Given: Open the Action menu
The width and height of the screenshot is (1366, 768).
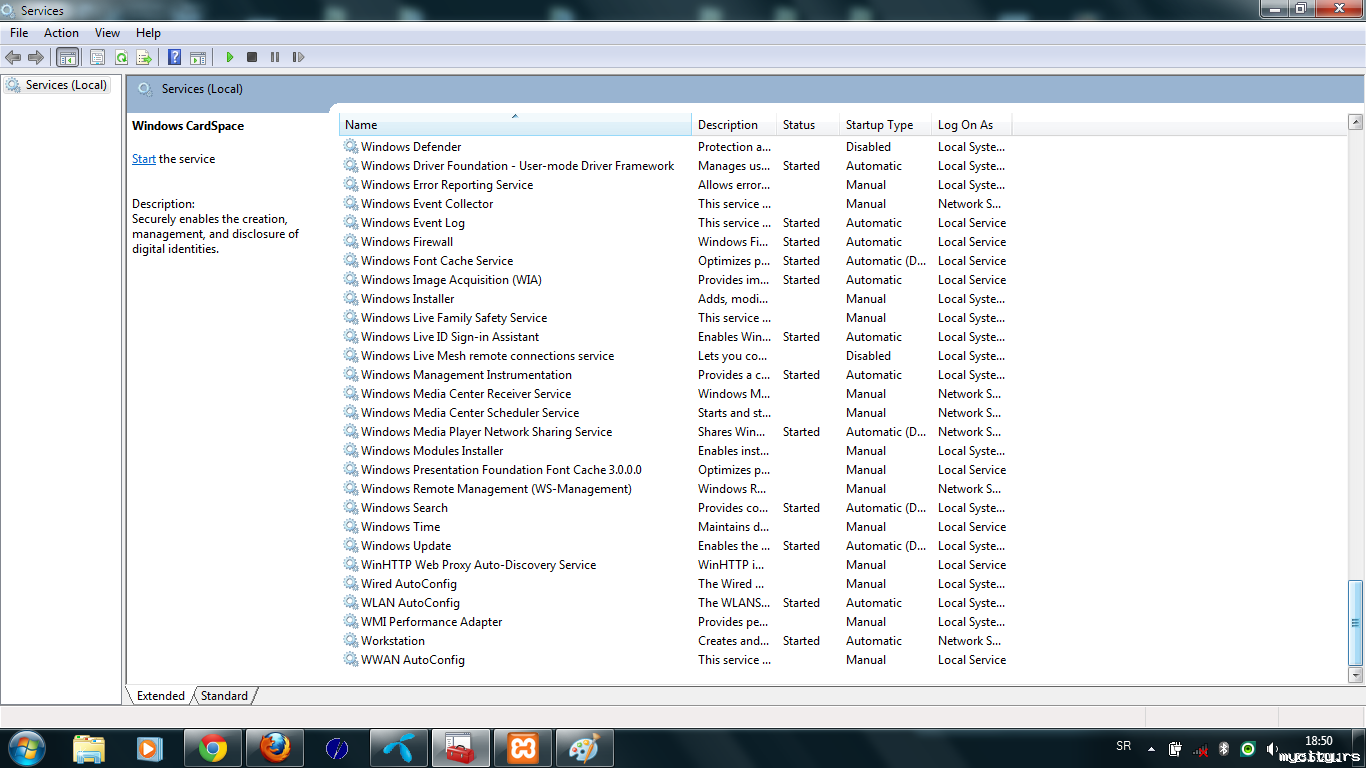Looking at the screenshot, I should point(61,33).
